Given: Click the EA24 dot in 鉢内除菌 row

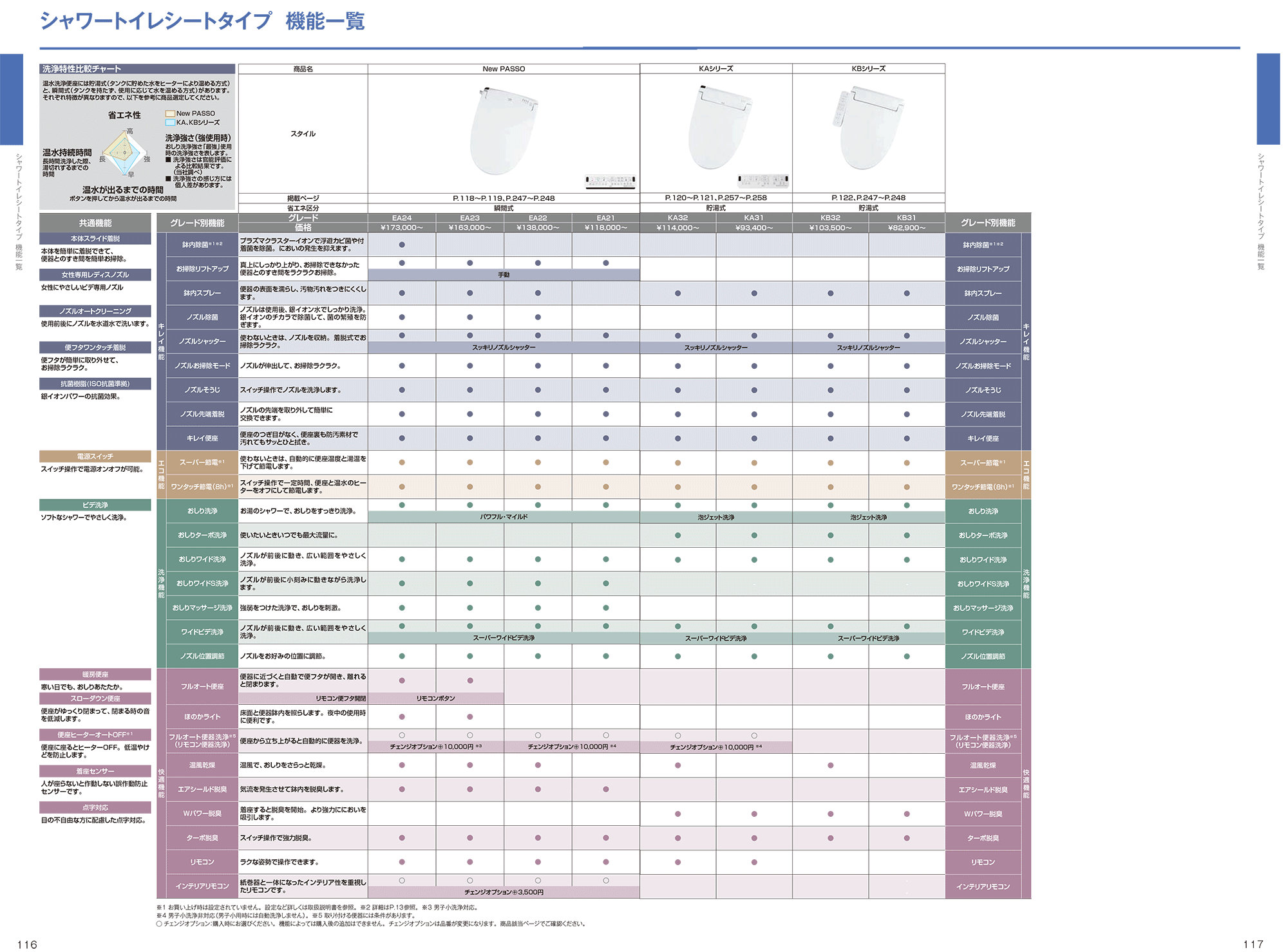Looking at the screenshot, I should (x=402, y=245).
